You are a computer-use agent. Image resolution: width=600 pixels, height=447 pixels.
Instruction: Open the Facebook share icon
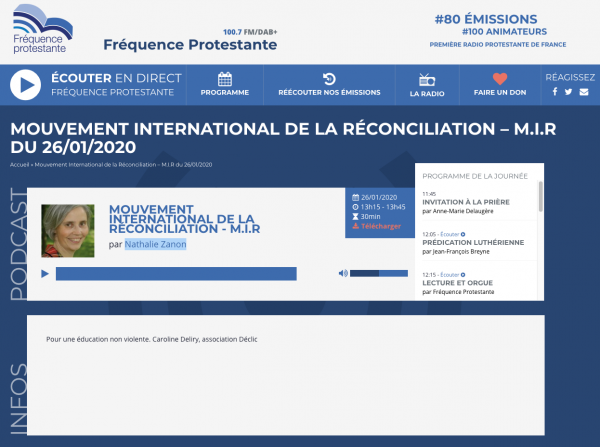tap(555, 91)
